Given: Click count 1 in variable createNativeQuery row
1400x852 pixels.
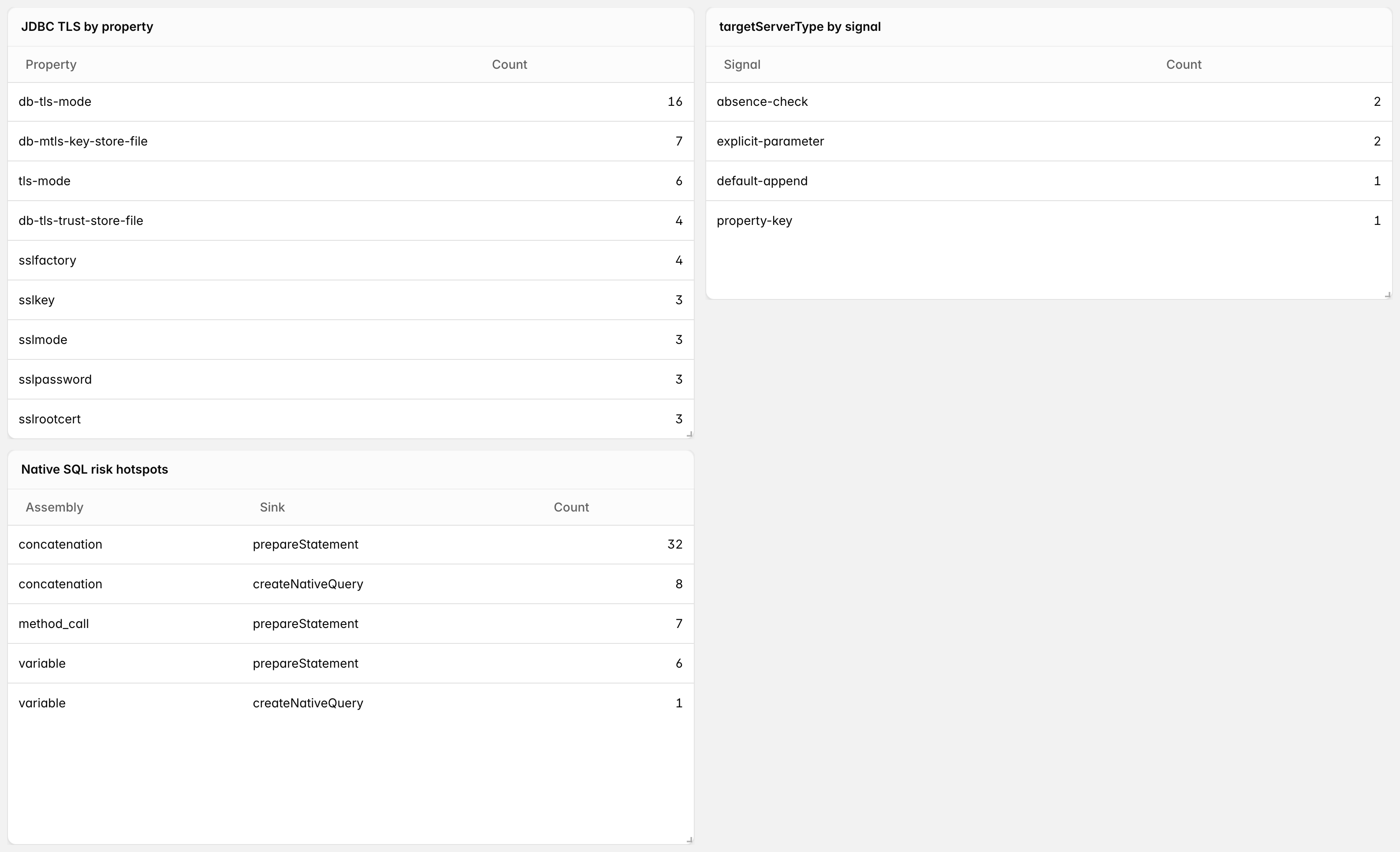Looking at the screenshot, I should point(679,703).
